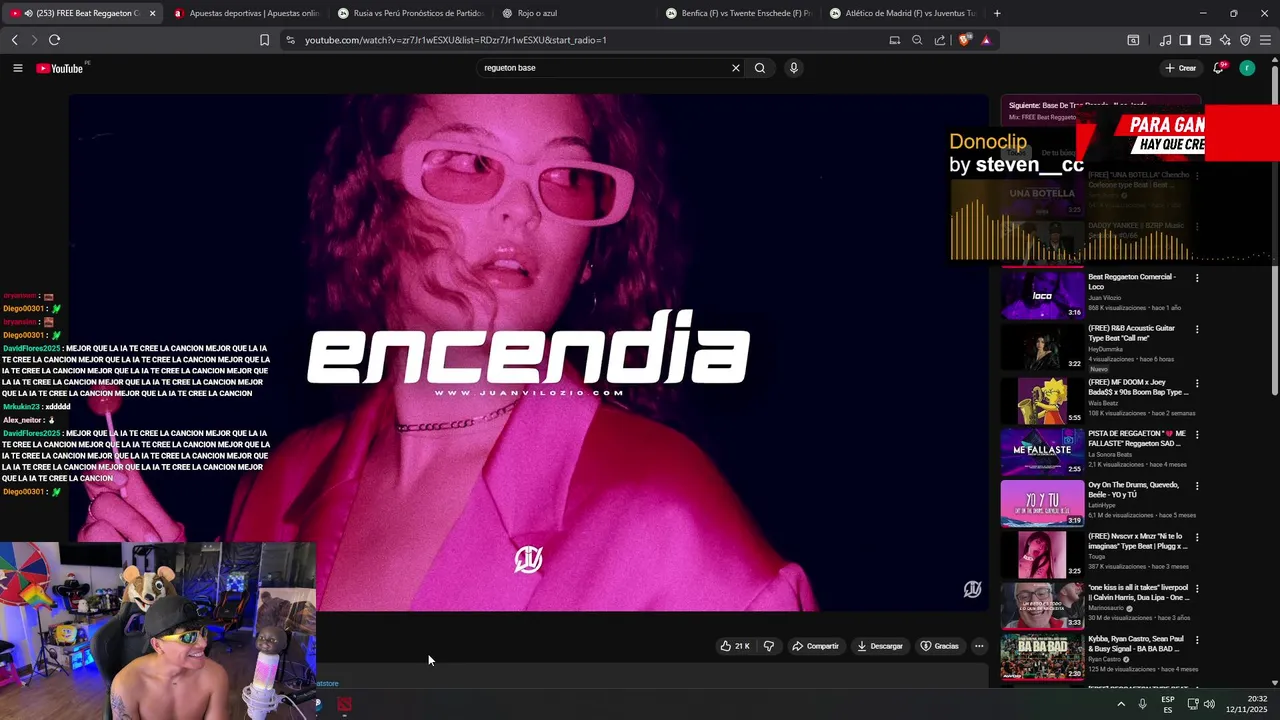
Task: Share this page with the address bar share icon
Action: pyautogui.click(x=940, y=40)
